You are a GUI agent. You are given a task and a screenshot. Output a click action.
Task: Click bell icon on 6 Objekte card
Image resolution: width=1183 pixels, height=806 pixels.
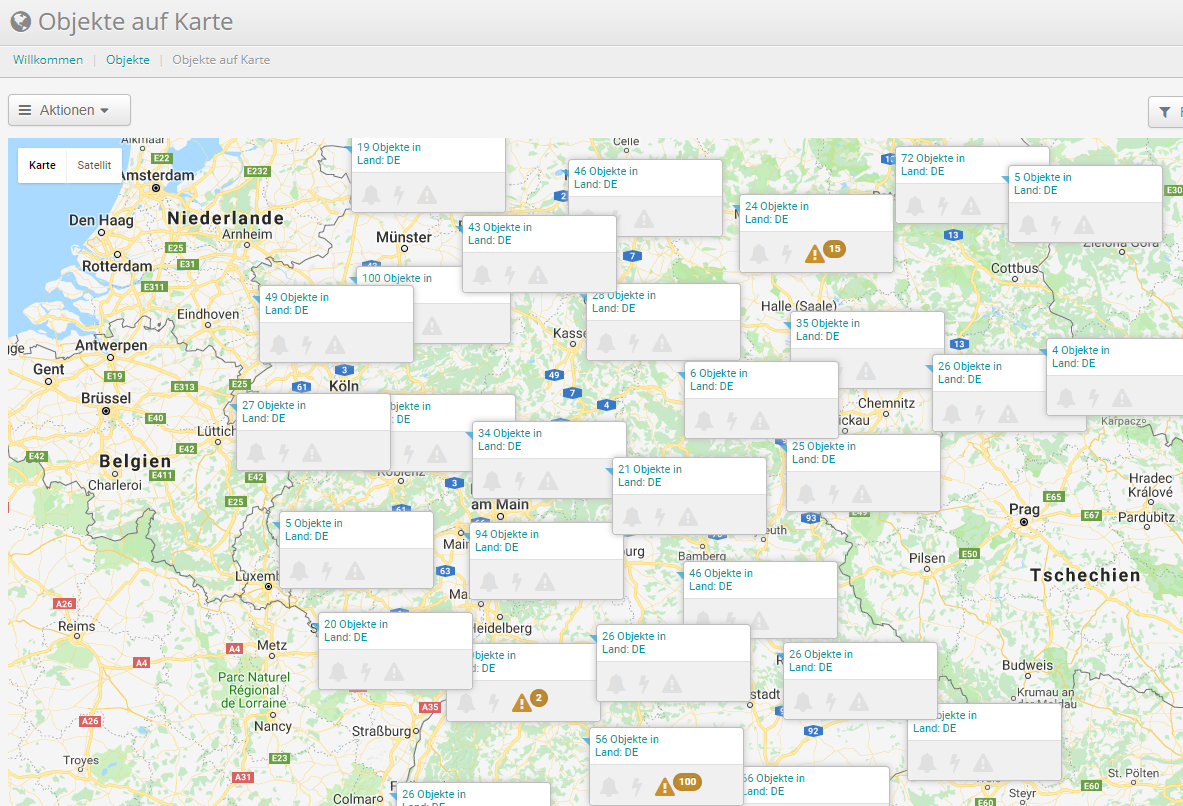coord(704,420)
